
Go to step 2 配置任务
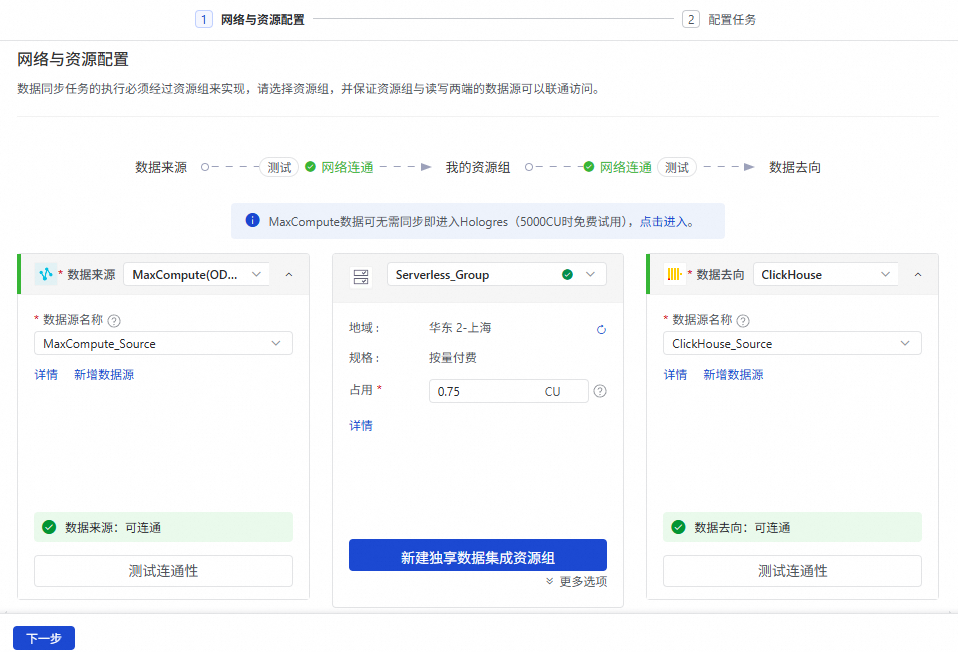[x=719, y=20]
